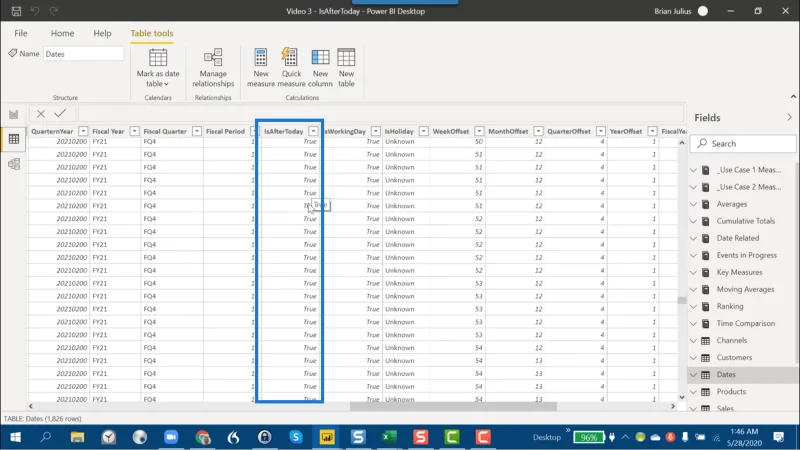The width and height of the screenshot is (800, 450).
Task: Collapse the ribbon arrow
Action: click(x=793, y=96)
